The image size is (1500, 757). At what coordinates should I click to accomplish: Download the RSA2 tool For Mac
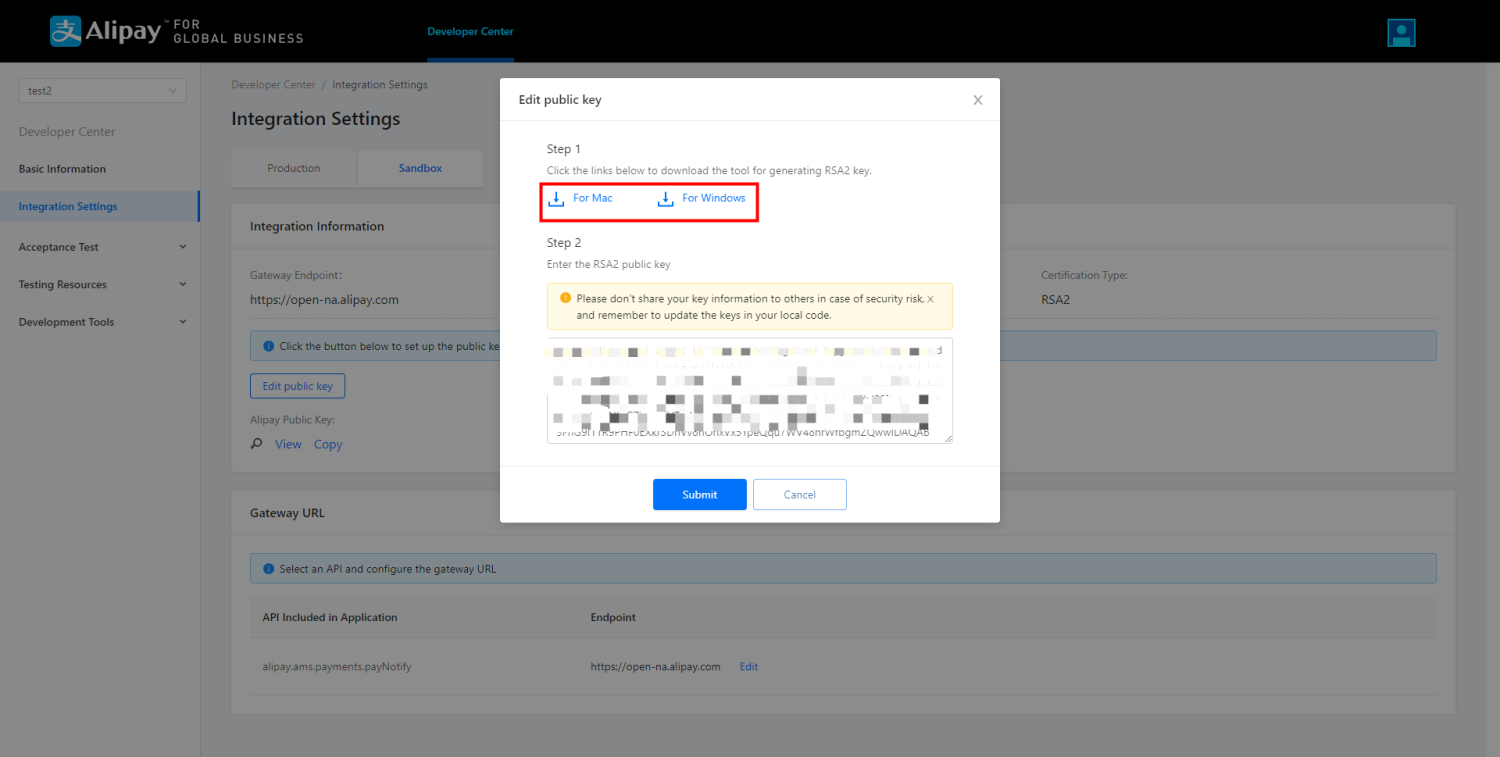592,198
